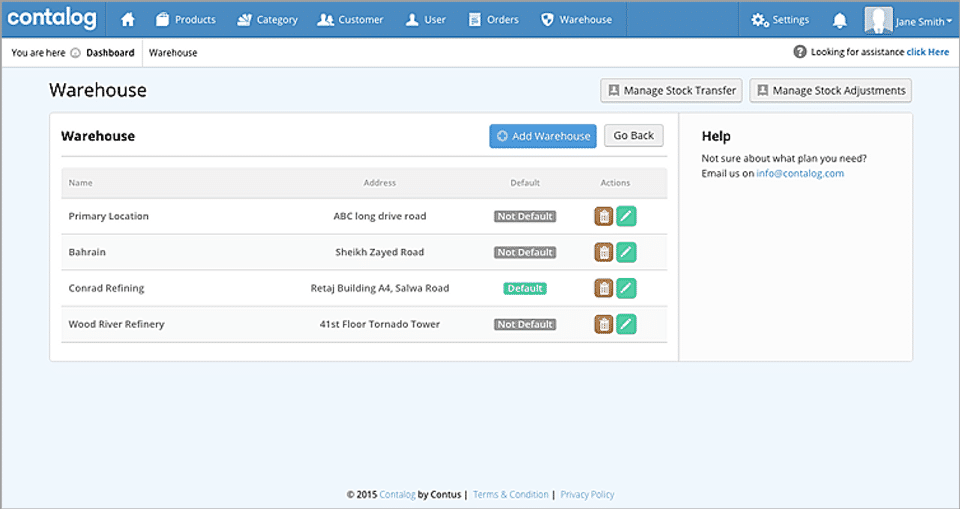Click the '41st Floor Tornado Tower' address
Viewport: 960px width, 509px height.
click(380, 324)
